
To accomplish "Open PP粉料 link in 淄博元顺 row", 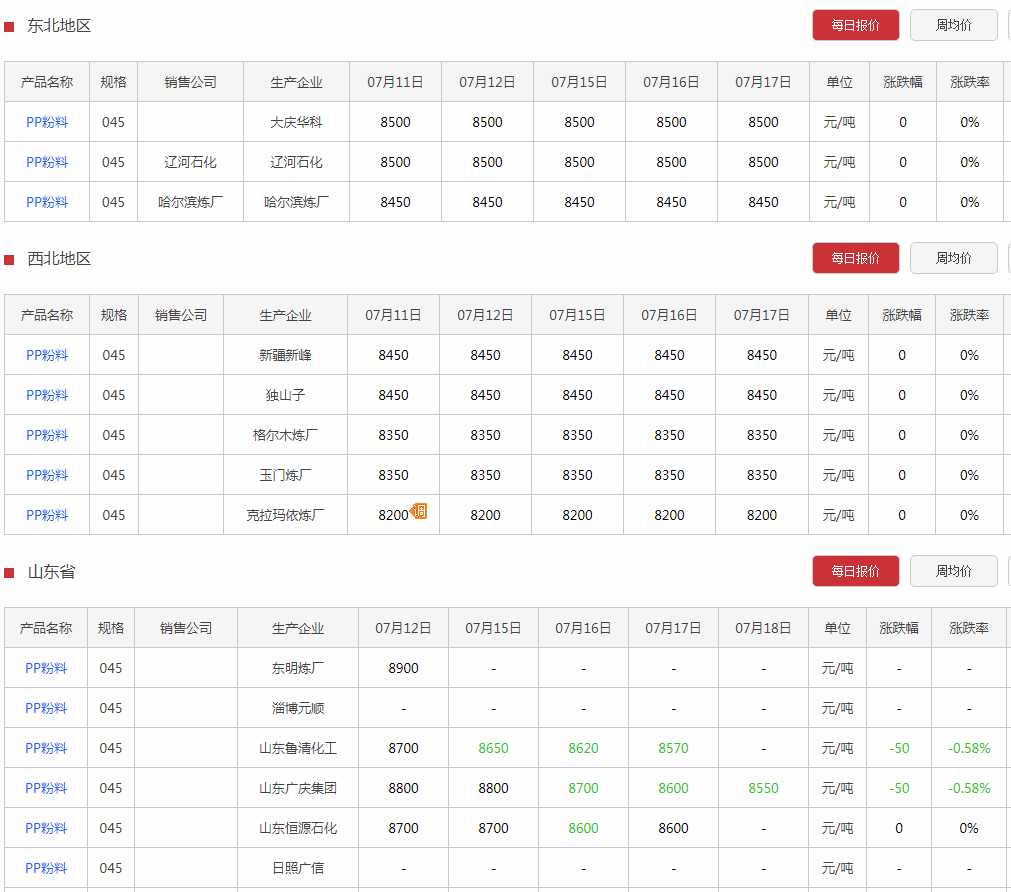I will (x=46, y=708).
